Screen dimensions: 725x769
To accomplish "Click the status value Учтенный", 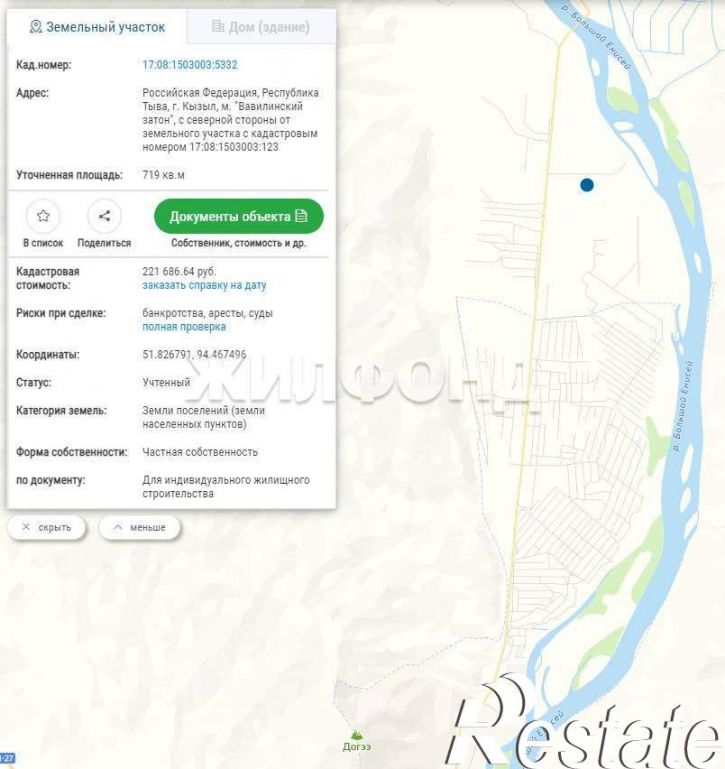I will coord(166,383).
